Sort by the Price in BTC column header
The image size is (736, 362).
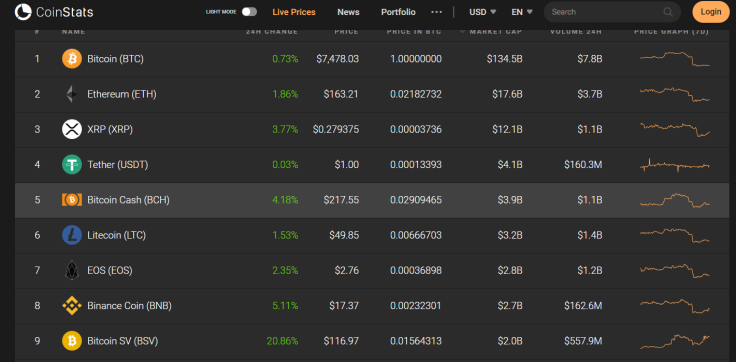click(414, 31)
